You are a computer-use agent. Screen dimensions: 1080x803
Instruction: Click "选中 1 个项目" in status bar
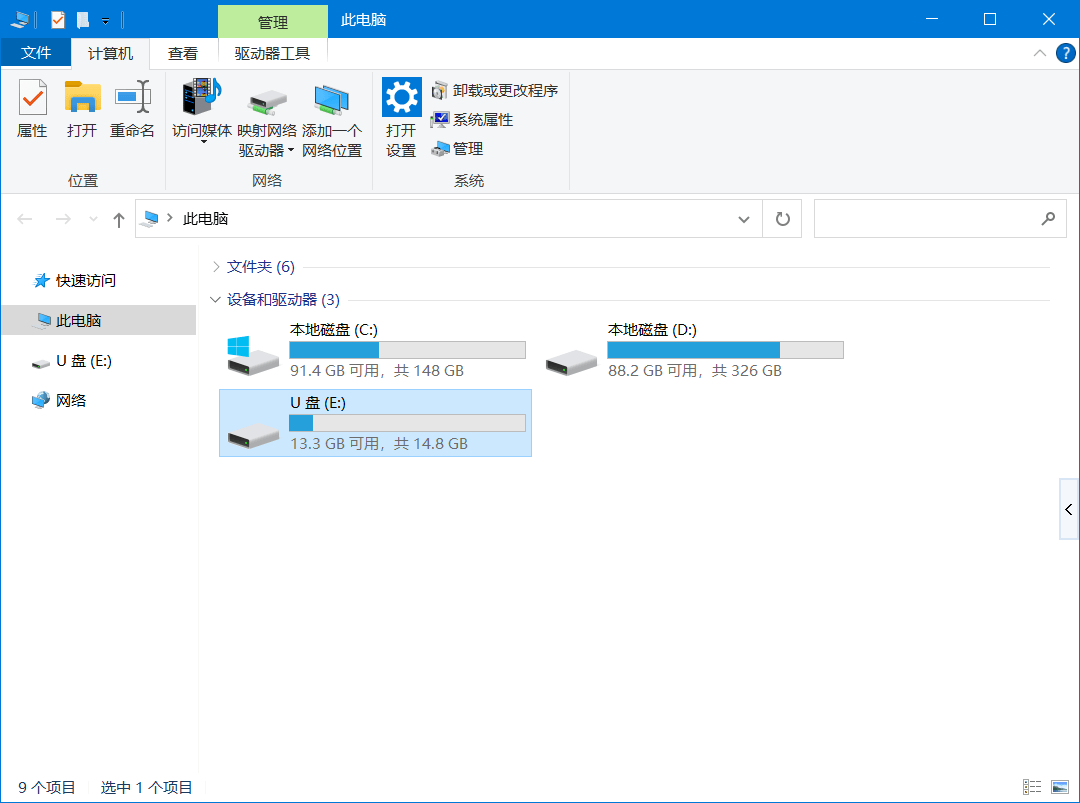[x=147, y=787]
